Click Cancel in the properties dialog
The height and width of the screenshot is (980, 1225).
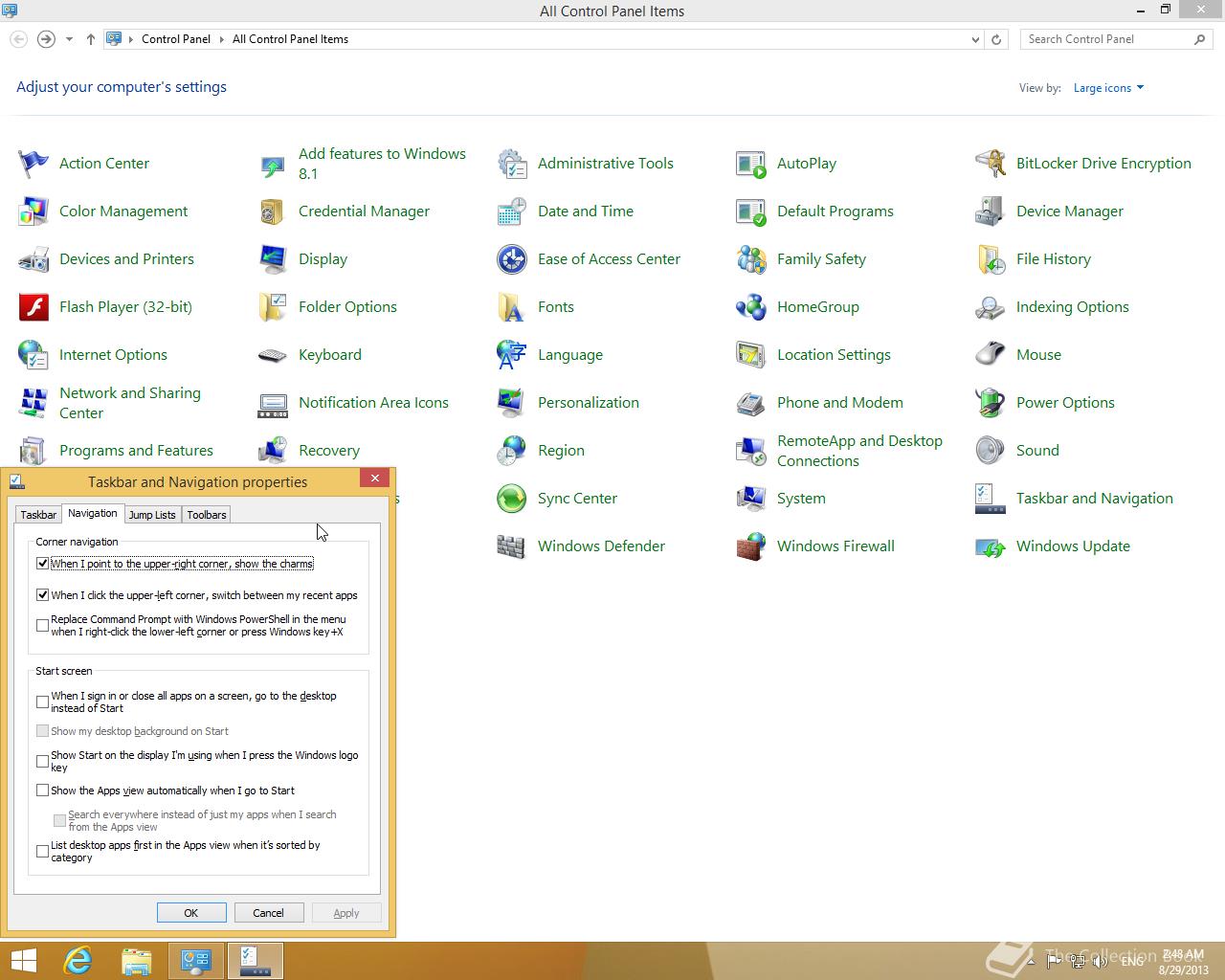268,913
